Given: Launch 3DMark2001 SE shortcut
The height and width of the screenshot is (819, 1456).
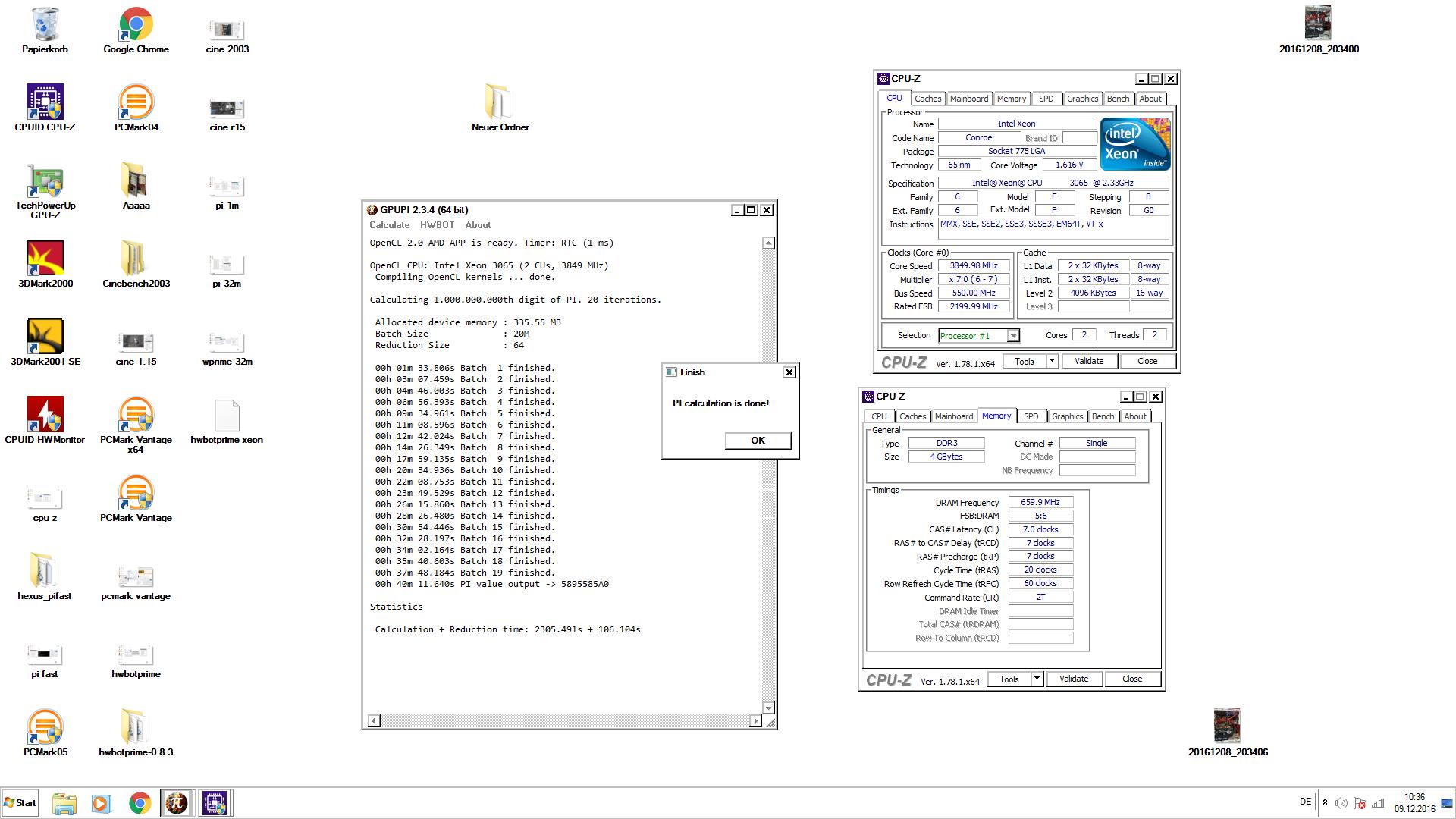Looking at the screenshot, I should coord(45,343).
